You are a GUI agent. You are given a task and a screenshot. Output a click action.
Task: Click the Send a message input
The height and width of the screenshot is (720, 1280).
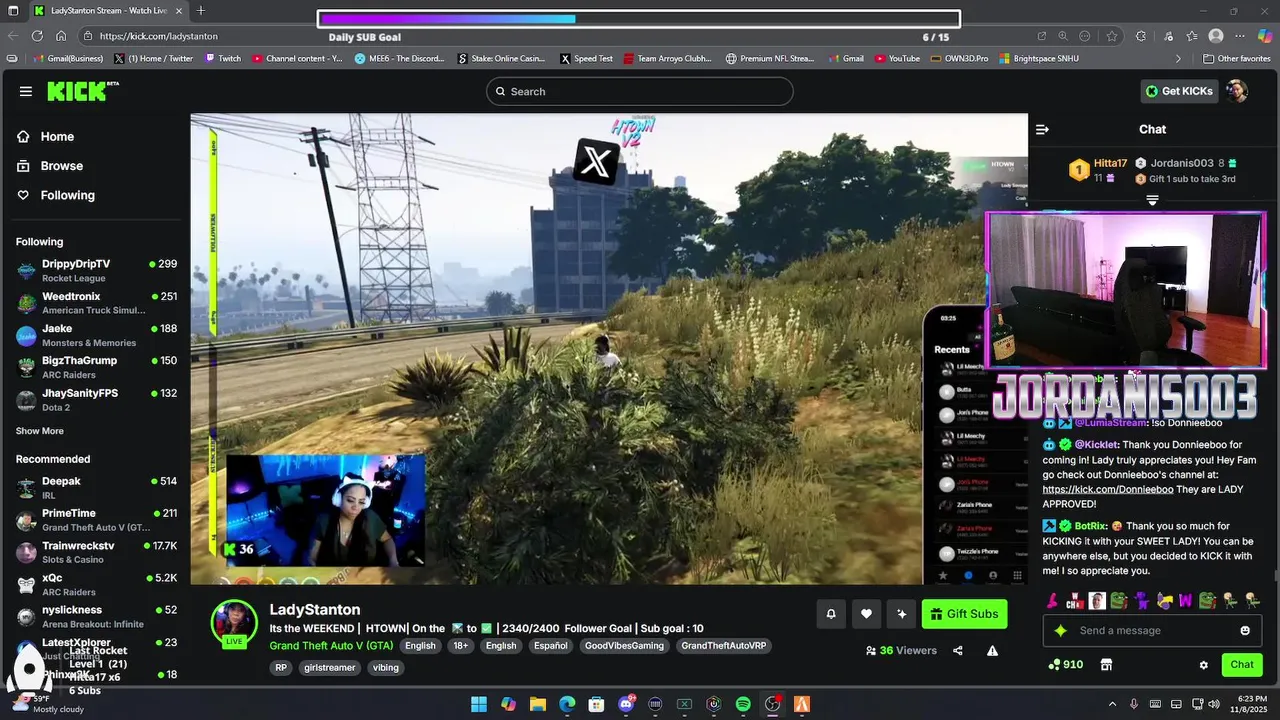click(x=1152, y=630)
